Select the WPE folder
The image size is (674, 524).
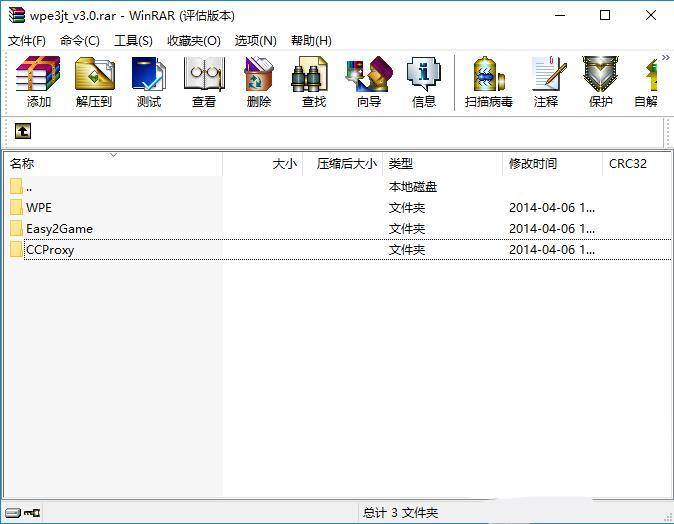[339, 208]
